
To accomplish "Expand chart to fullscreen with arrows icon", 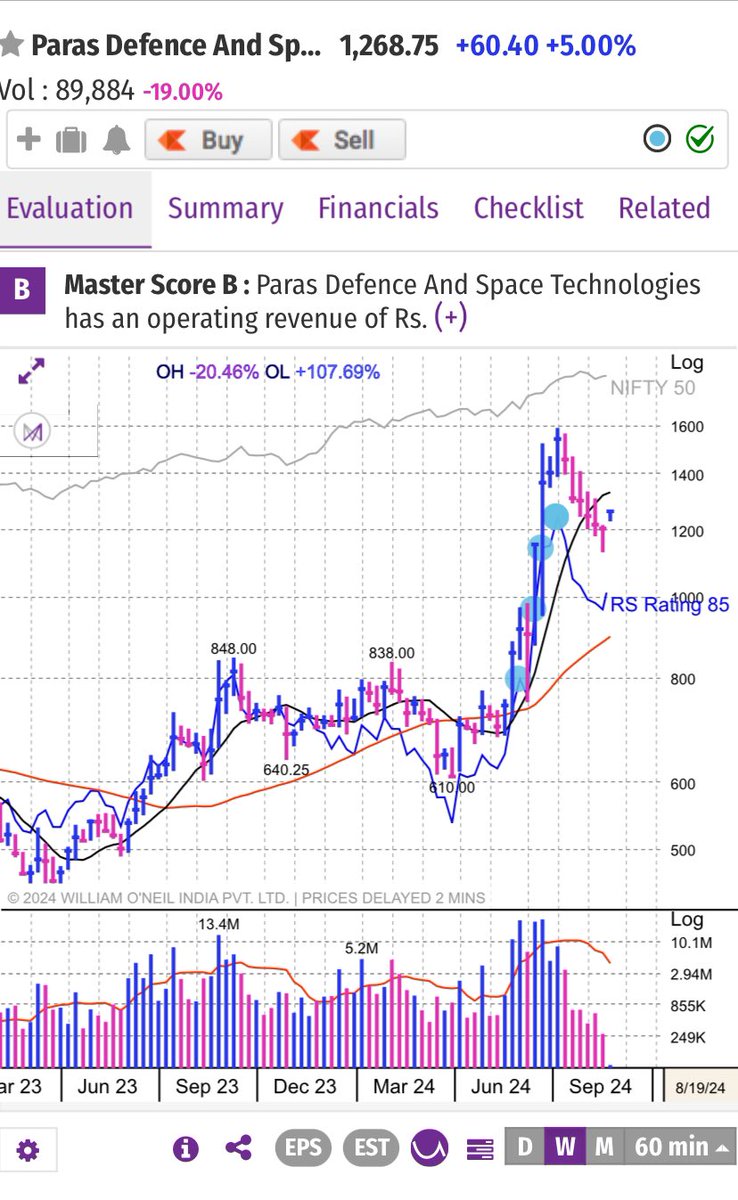I will (x=31, y=373).
